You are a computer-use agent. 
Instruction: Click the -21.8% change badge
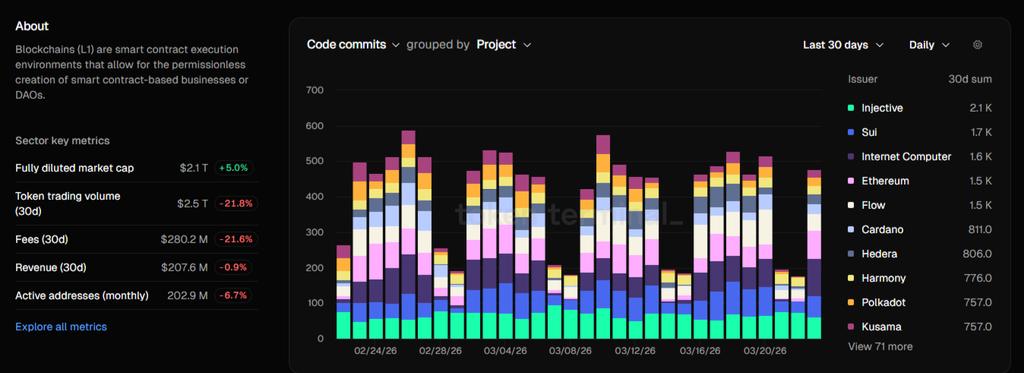[236, 204]
